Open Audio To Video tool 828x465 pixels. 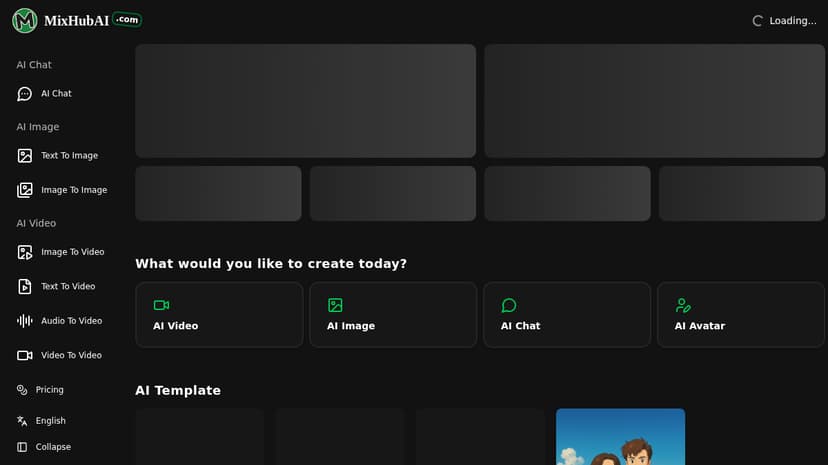click(x=72, y=321)
